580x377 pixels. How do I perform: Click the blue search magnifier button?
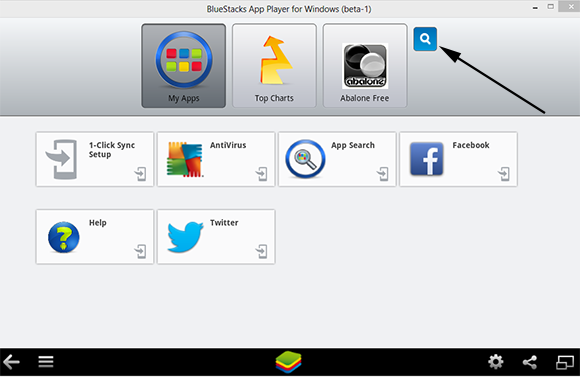(425, 39)
